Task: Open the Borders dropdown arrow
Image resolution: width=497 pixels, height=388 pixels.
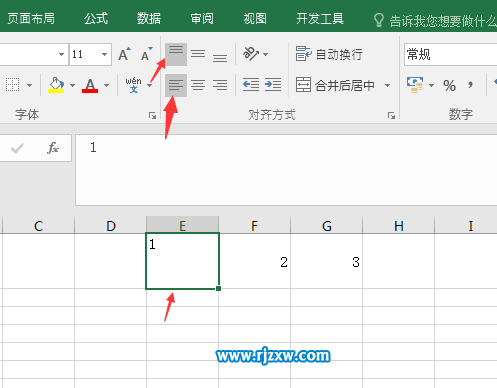Action: point(30,86)
